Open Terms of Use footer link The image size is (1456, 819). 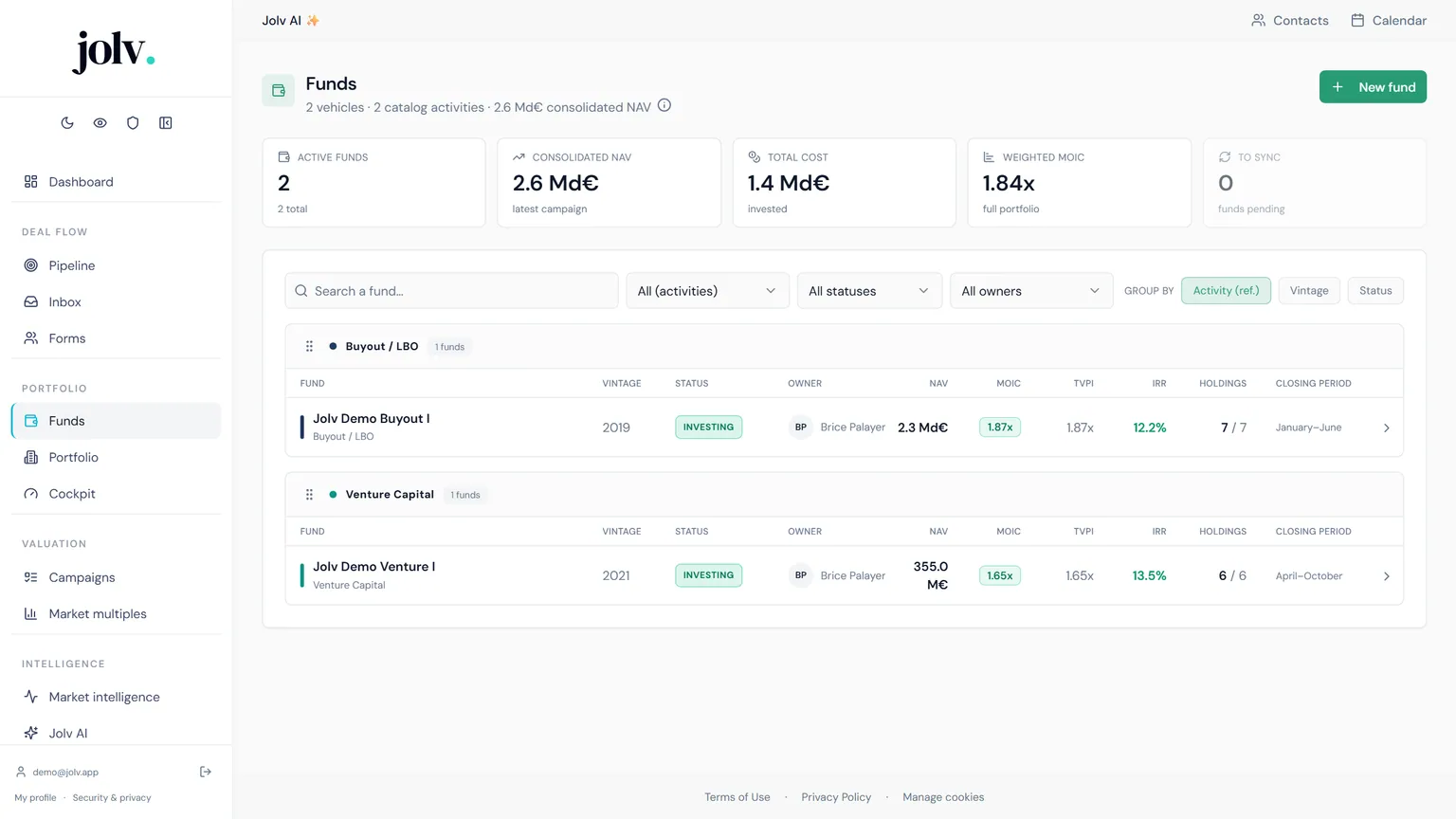pos(737,797)
